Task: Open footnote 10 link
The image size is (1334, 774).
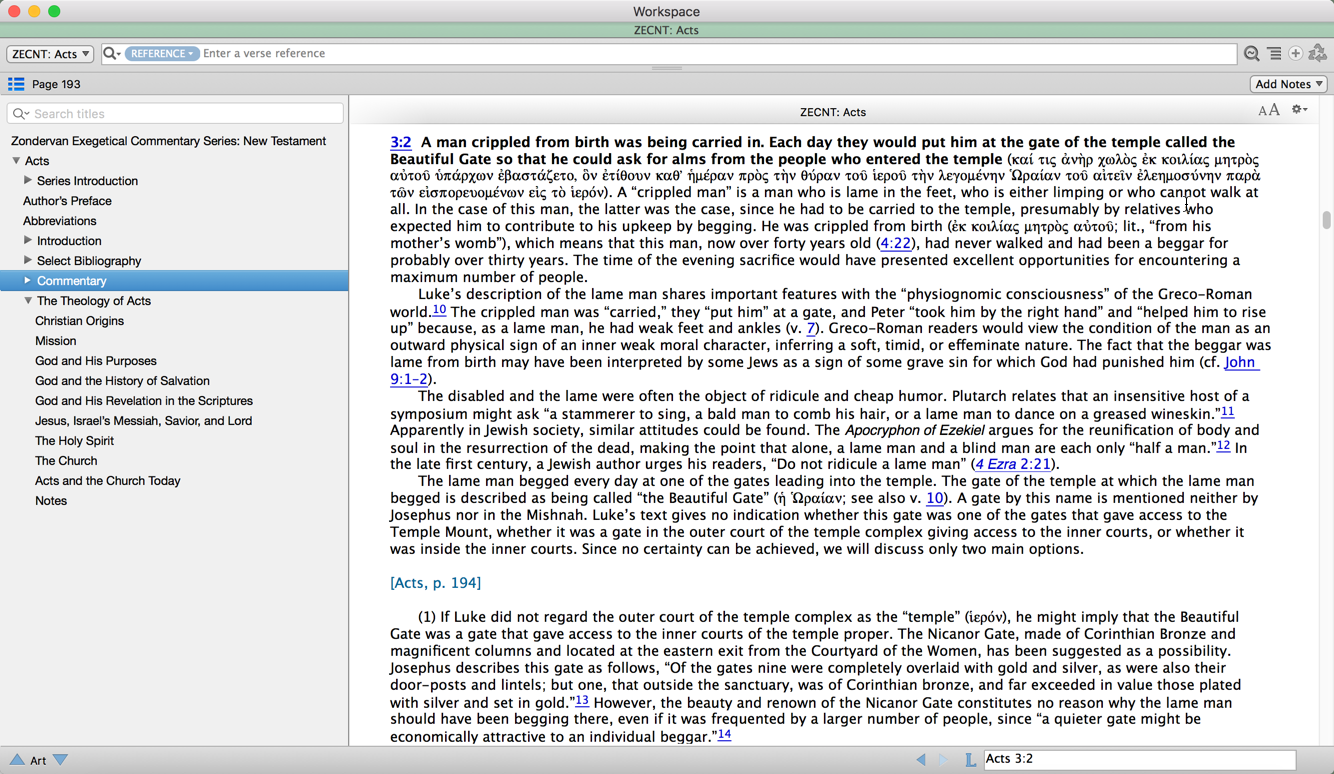Action: 439,309
